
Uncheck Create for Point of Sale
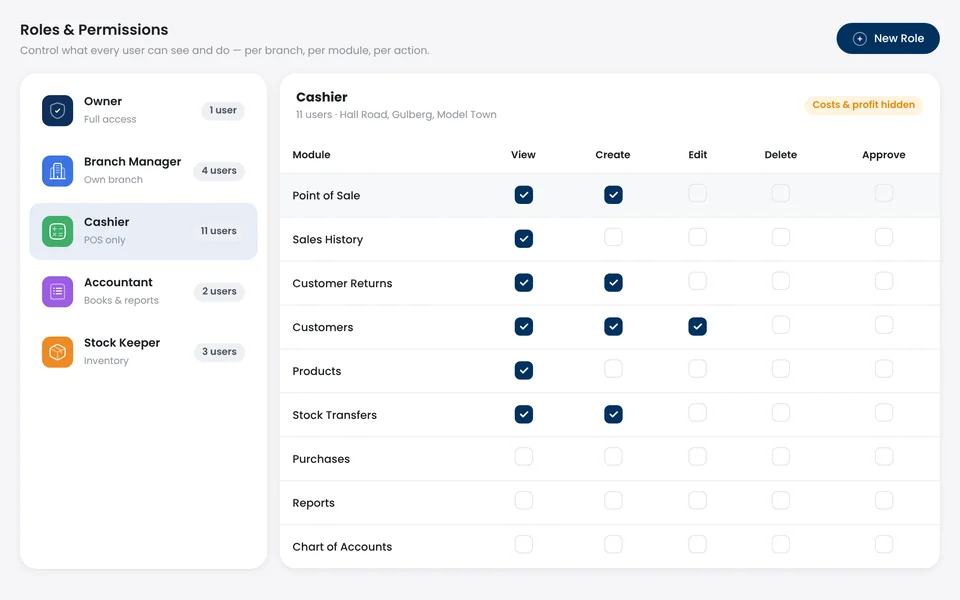pos(613,195)
